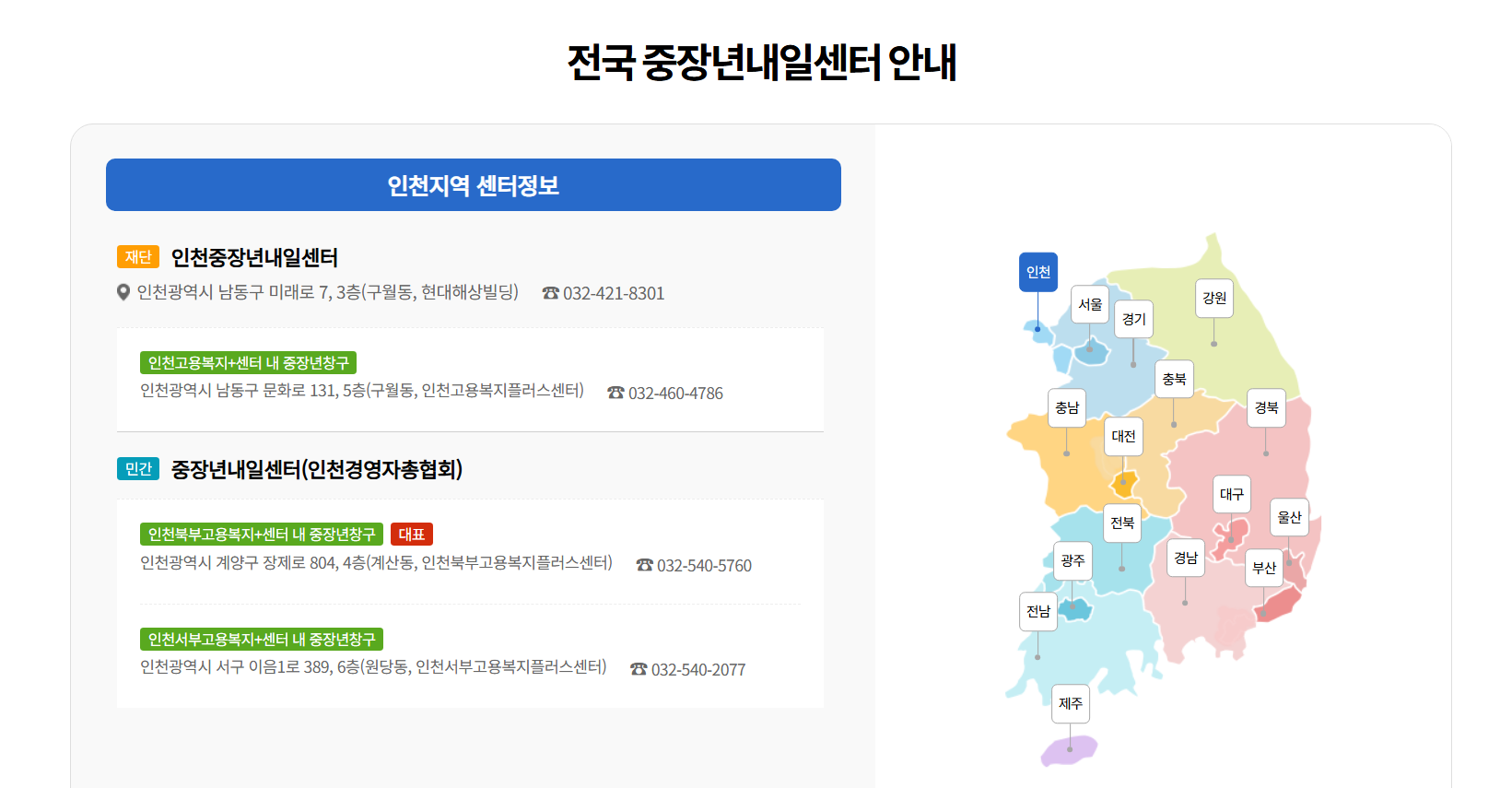The height and width of the screenshot is (788, 1512).
Task: Select the 강원 region label on map
Action: (1214, 298)
